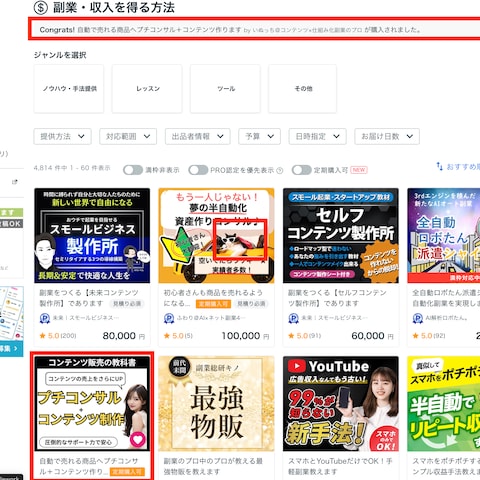Screen dimensions: 480x480
Task: Click the NEW badge beside 定期購入可 toggle
Action: pyautogui.click(x=359, y=170)
